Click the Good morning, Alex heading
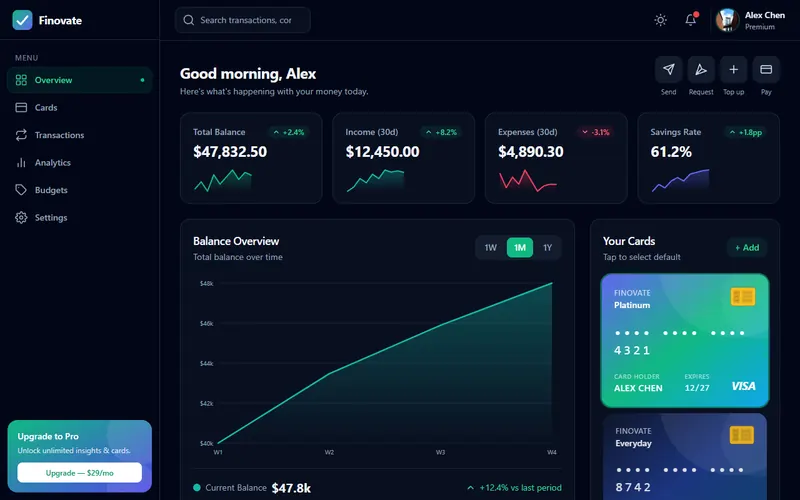800x500 pixels. click(248, 74)
